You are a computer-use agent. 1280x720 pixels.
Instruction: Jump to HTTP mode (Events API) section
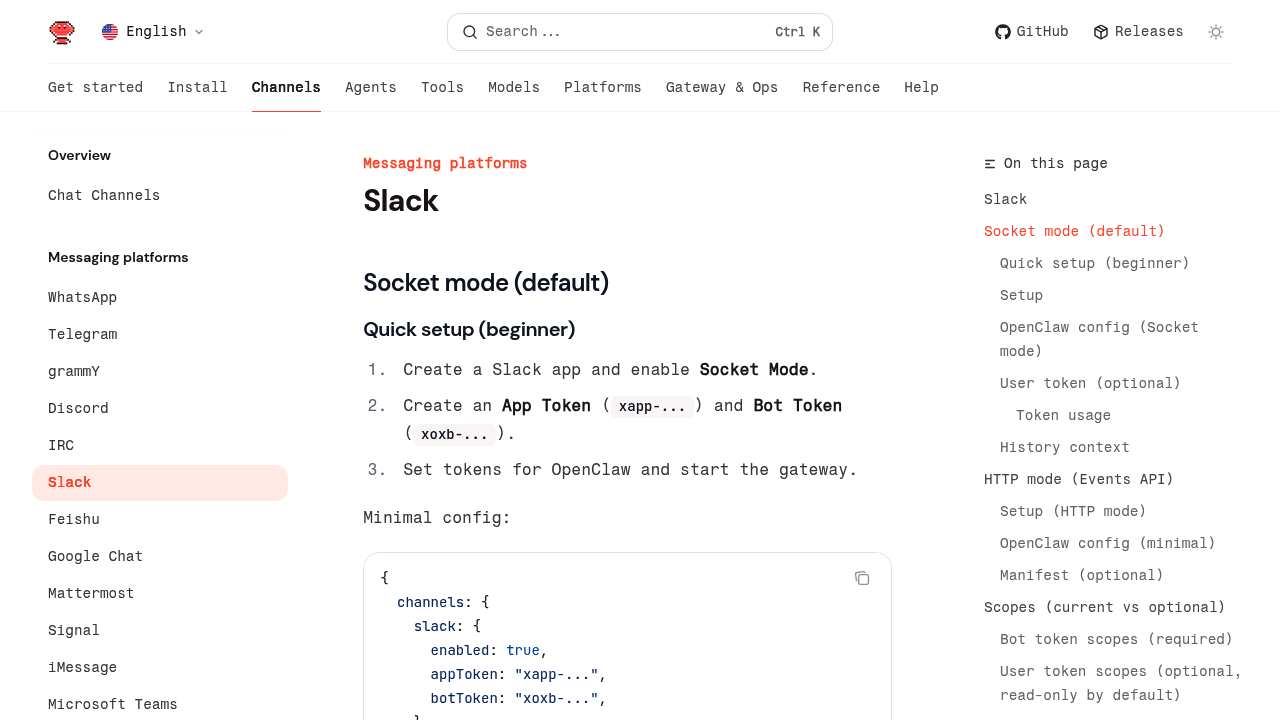coord(1078,479)
